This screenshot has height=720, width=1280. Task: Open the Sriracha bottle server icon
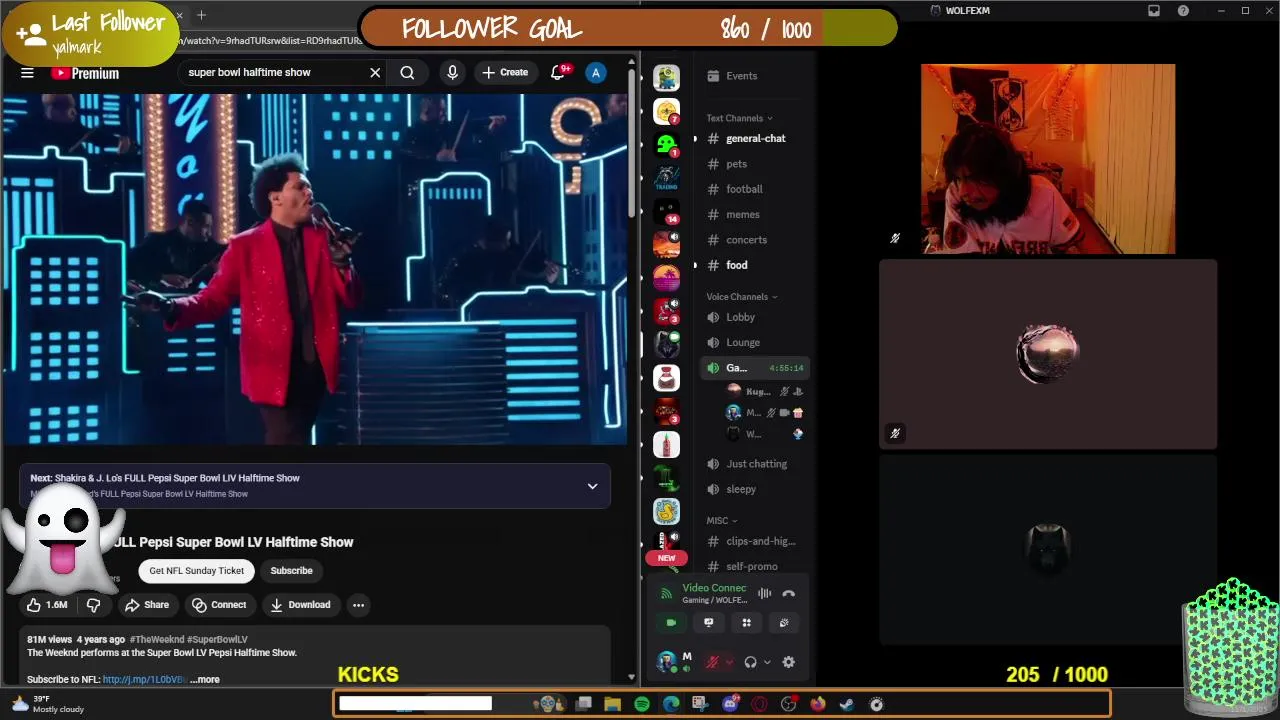tap(666, 444)
